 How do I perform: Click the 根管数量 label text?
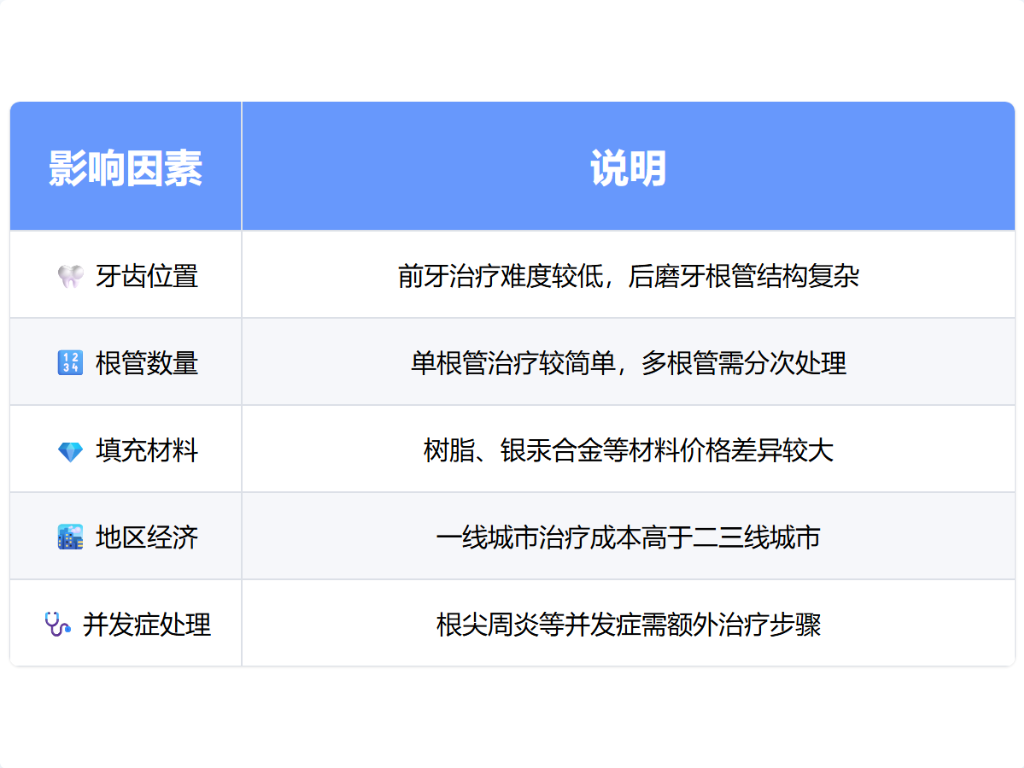click(147, 363)
